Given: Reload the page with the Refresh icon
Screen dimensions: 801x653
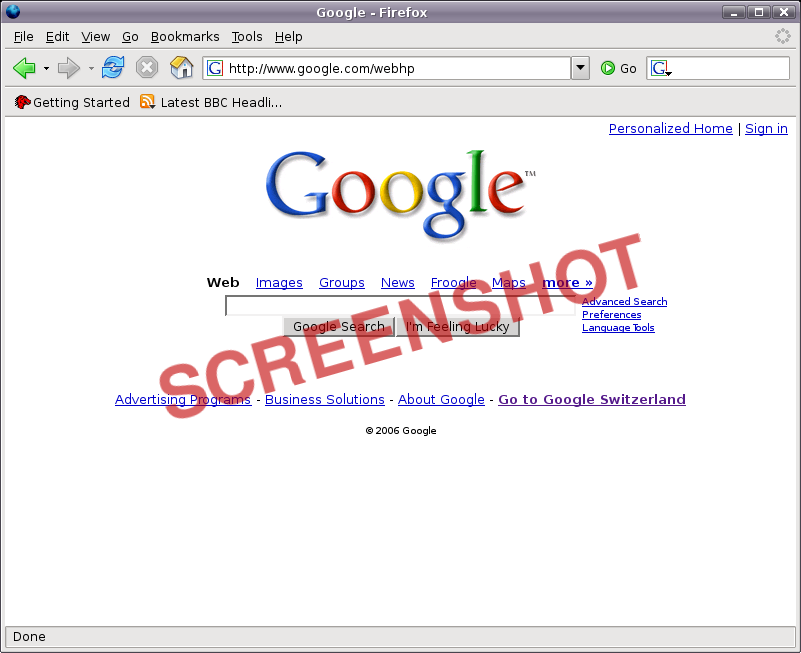Looking at the screenshot, I should coord(113,67).
